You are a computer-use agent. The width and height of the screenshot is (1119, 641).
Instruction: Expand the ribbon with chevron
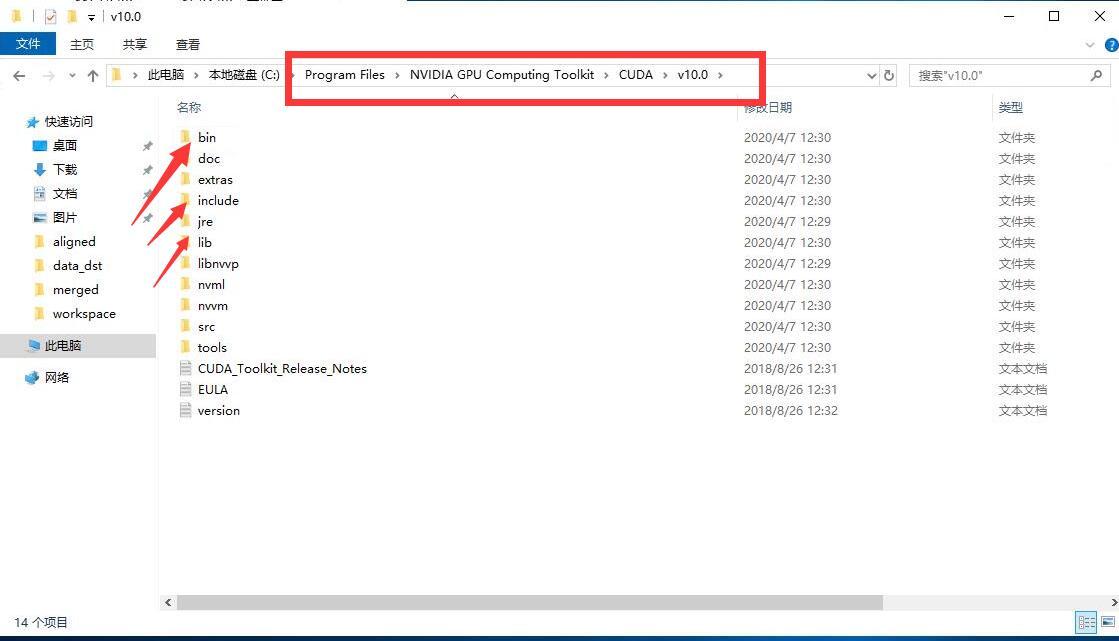click(x=1090, y=45)
